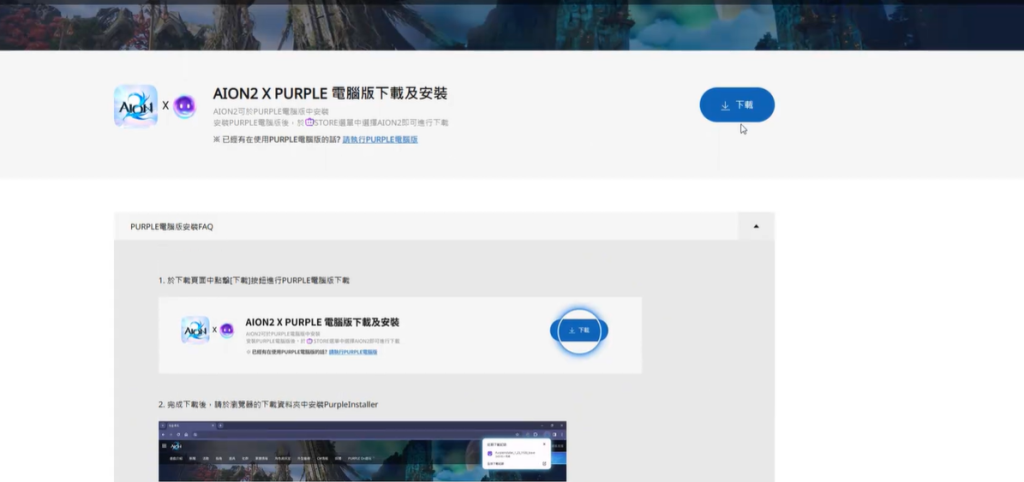Open the 請執行PURPLE電腦版 link
1024x482 pixels.
[x=380, y=140]
